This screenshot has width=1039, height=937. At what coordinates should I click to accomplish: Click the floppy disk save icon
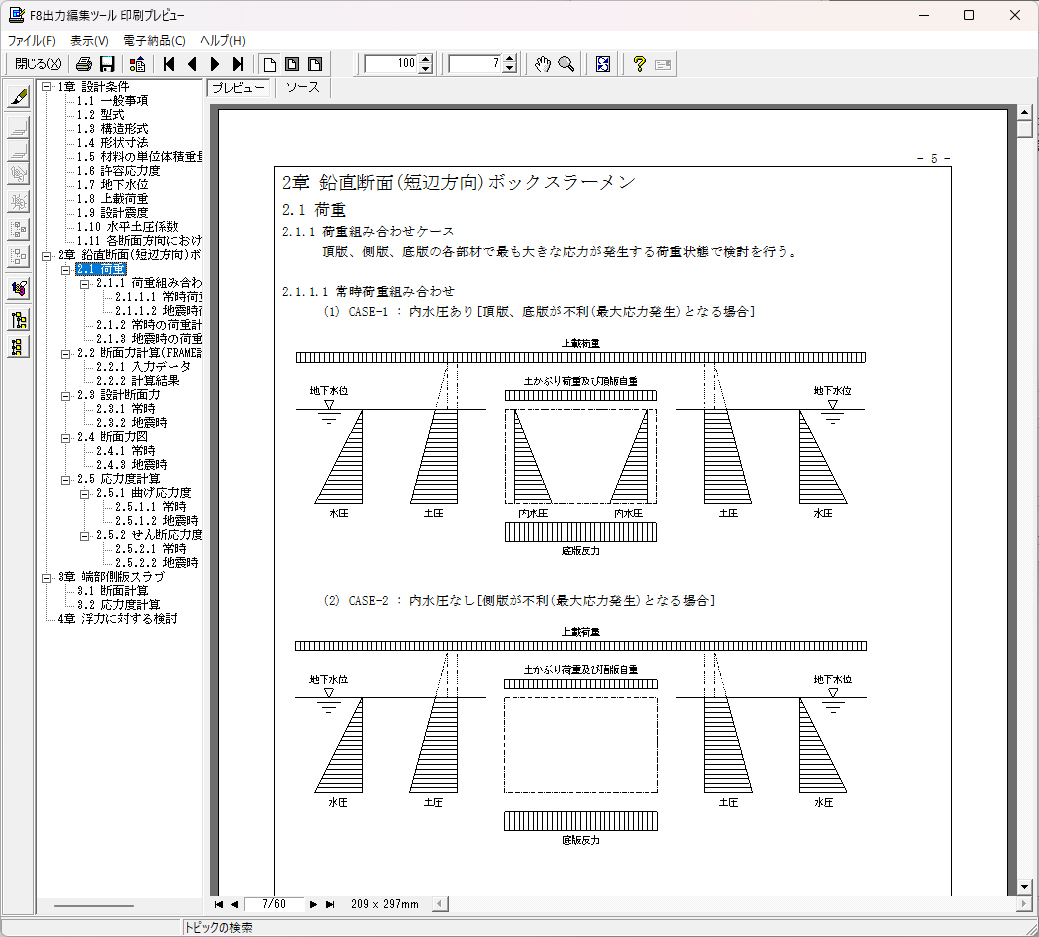(106, 64)
